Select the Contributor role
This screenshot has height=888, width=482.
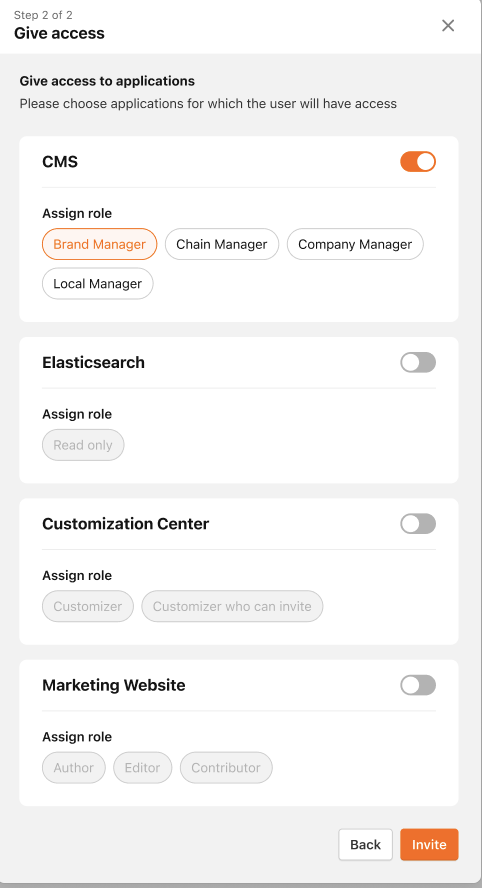click(226, 768)
